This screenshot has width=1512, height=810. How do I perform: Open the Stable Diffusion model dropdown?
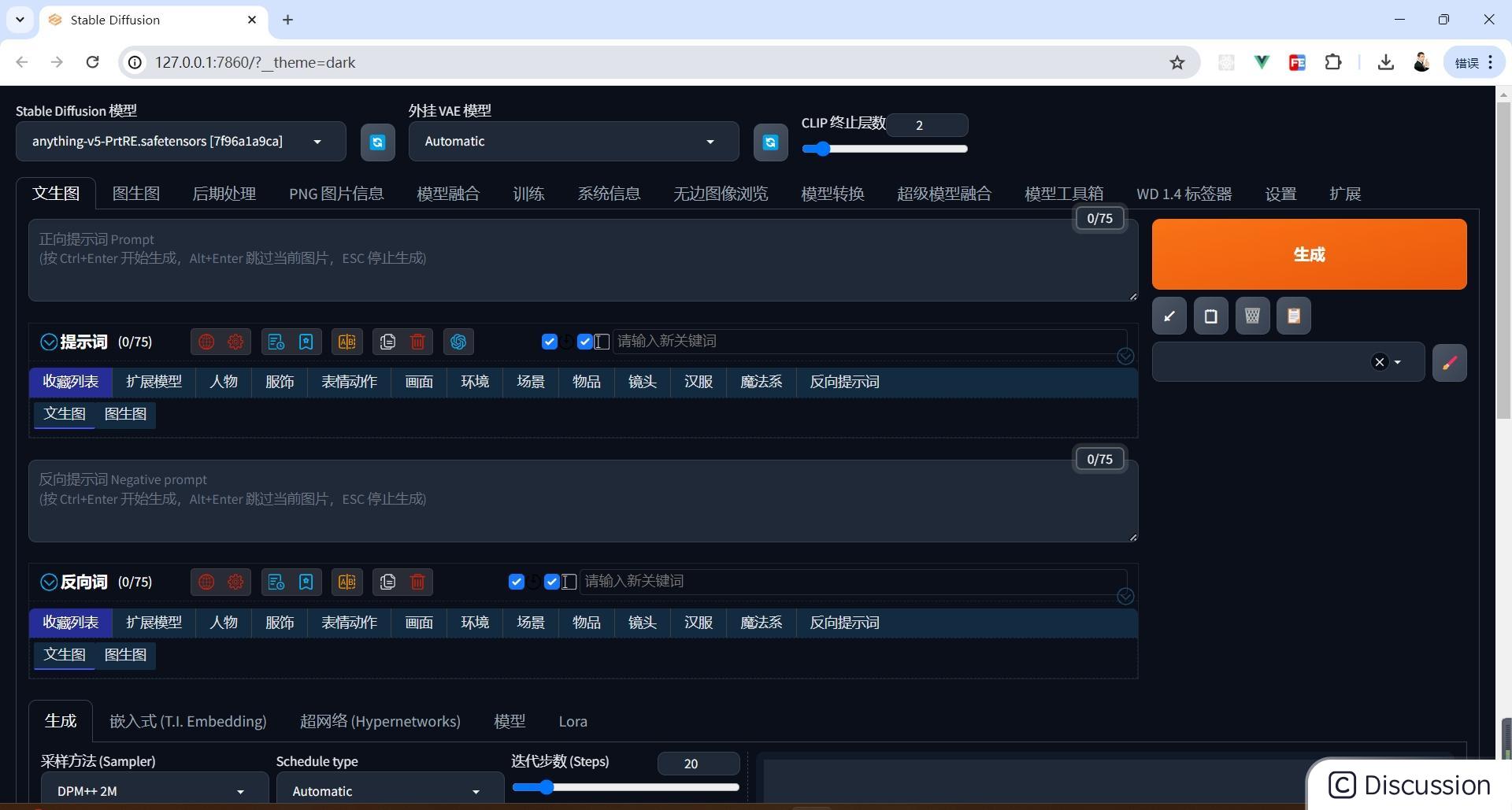pos(180,142)
